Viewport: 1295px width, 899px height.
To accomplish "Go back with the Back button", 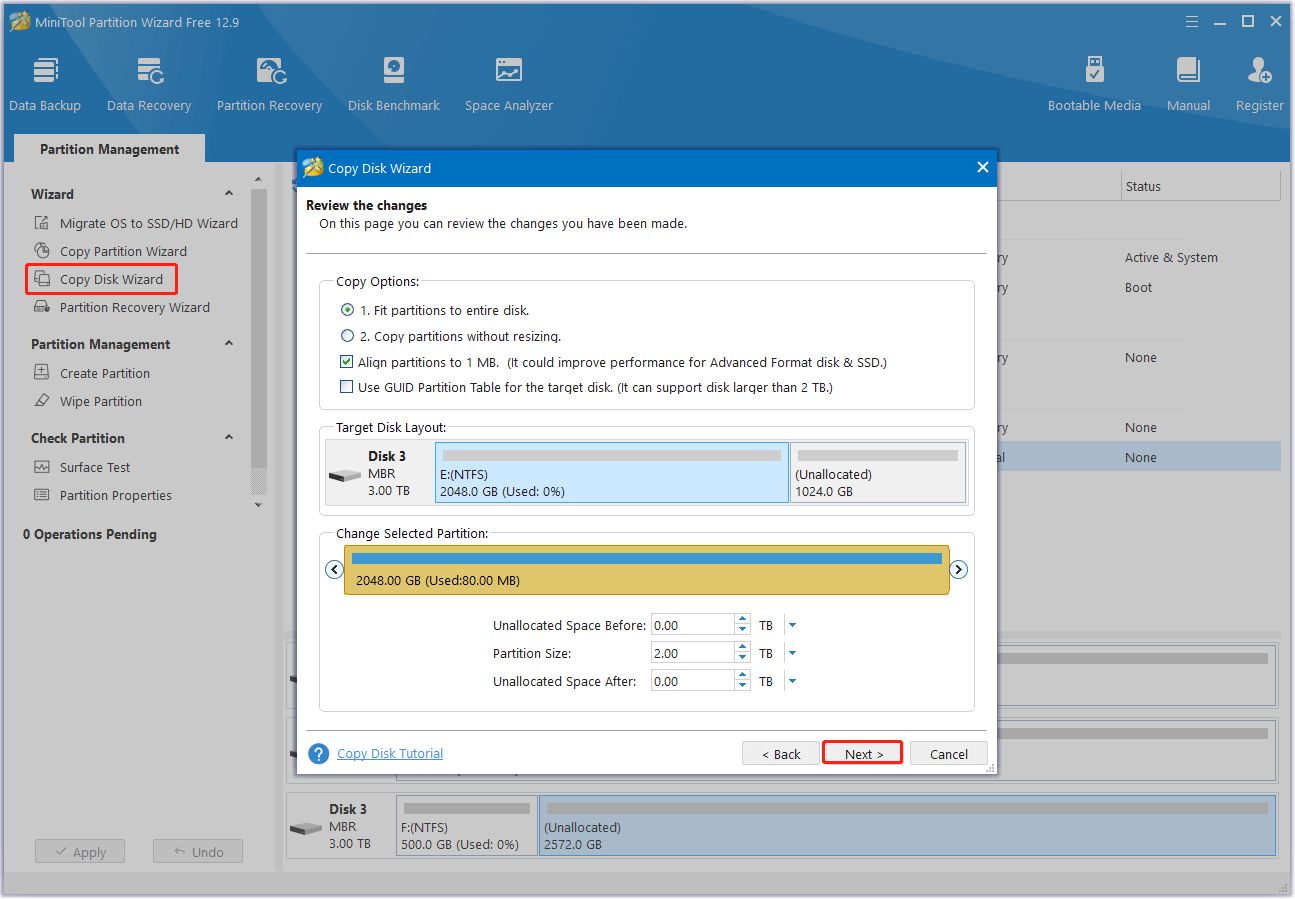I will tap(781, 753).
